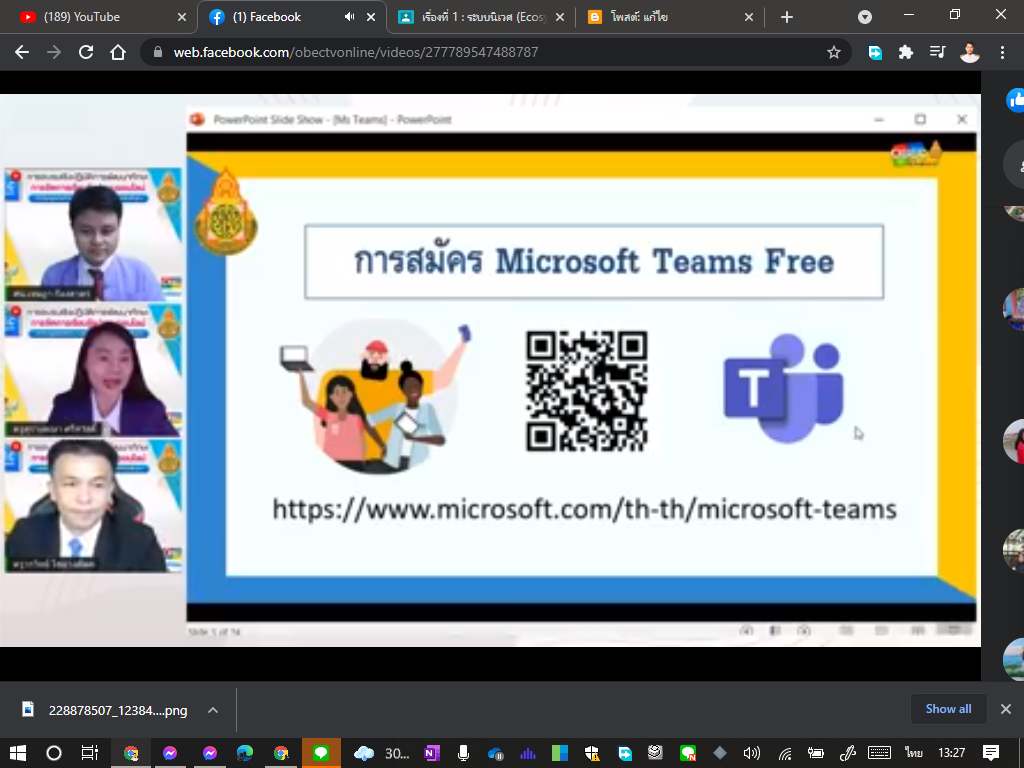Click the address bar URL
1024x768 pixels.
pyautogui.click(x=356, y=52)
